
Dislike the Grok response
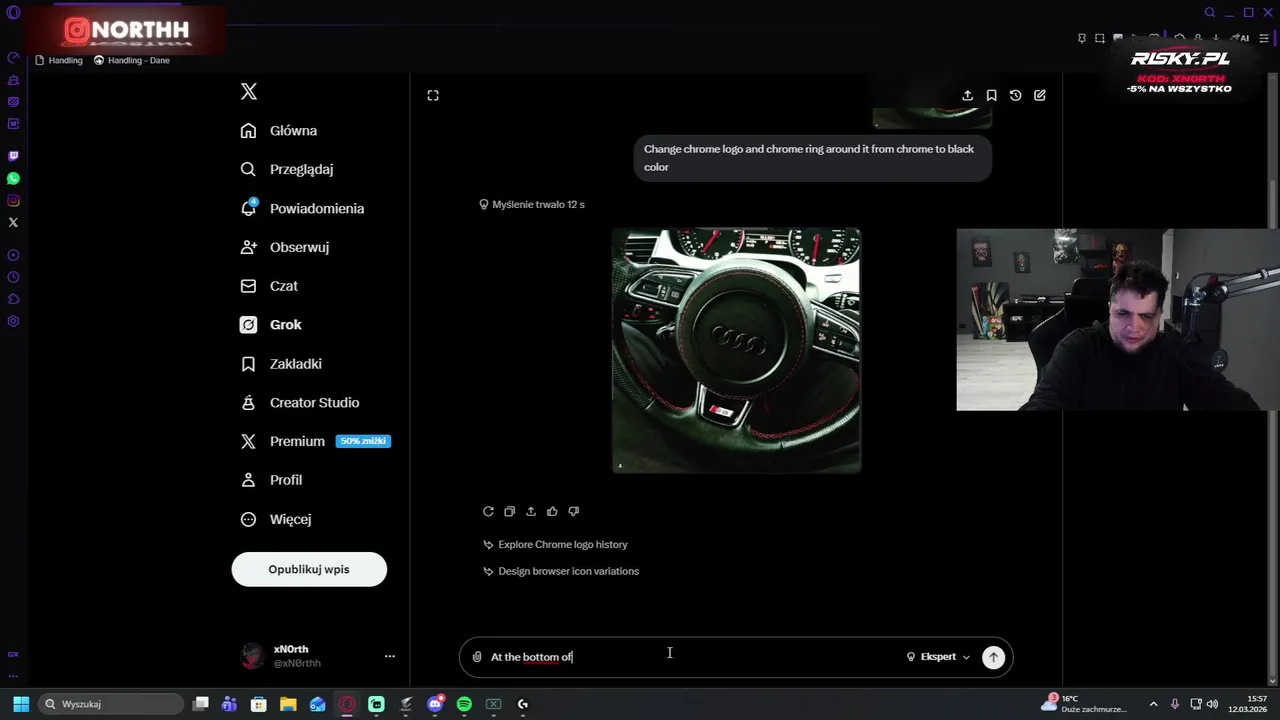[573, 511]
